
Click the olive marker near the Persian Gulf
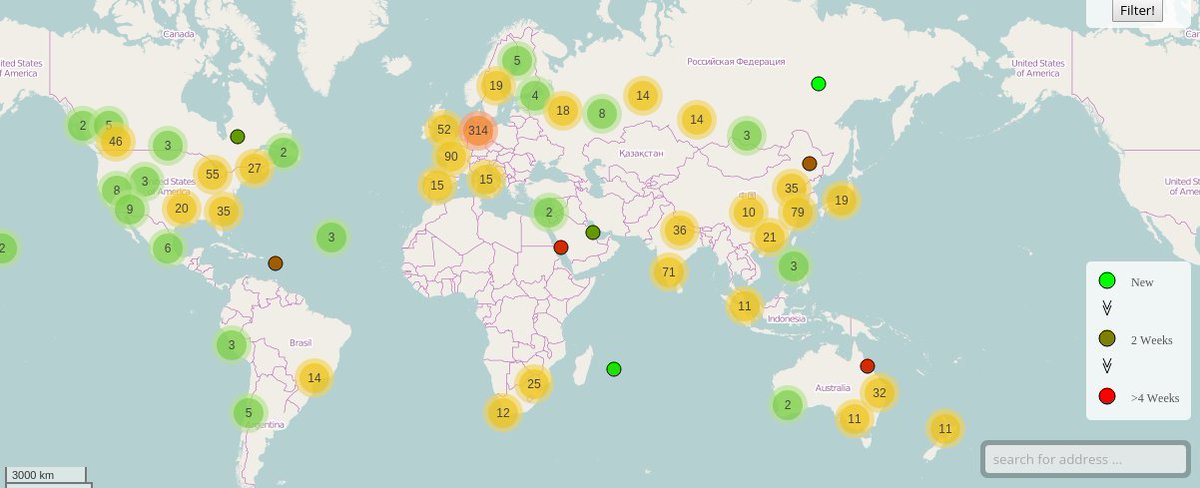coord(593,233)
